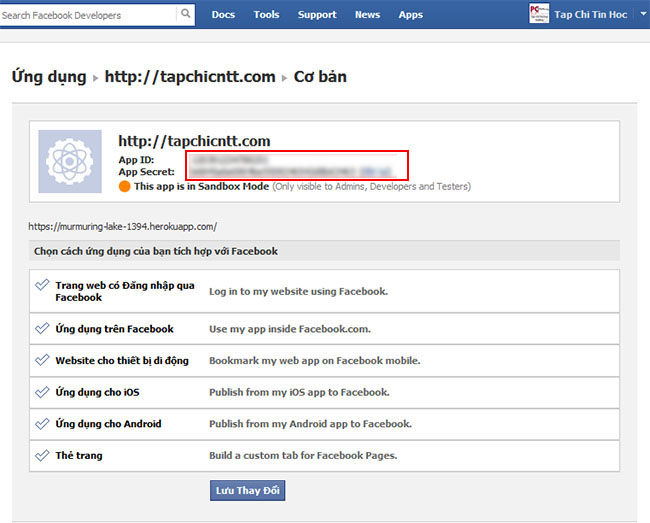Screen dimensions: 650x523
Task: Click 'Build a custom tab for Facebook Pages.'
Action: tap(303, 455)
